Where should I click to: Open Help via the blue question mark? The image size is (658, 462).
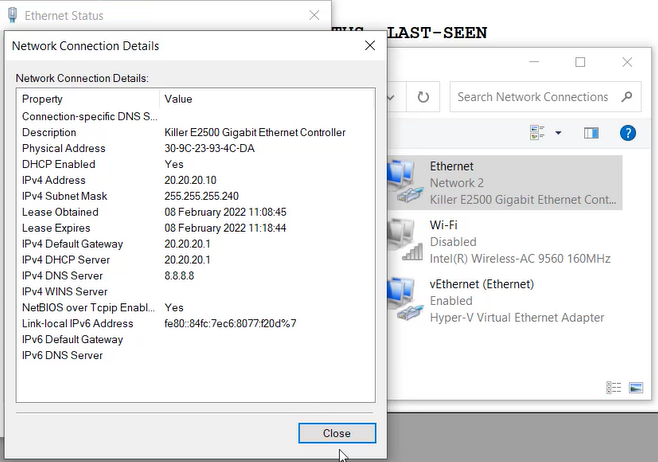coord(628,133)
